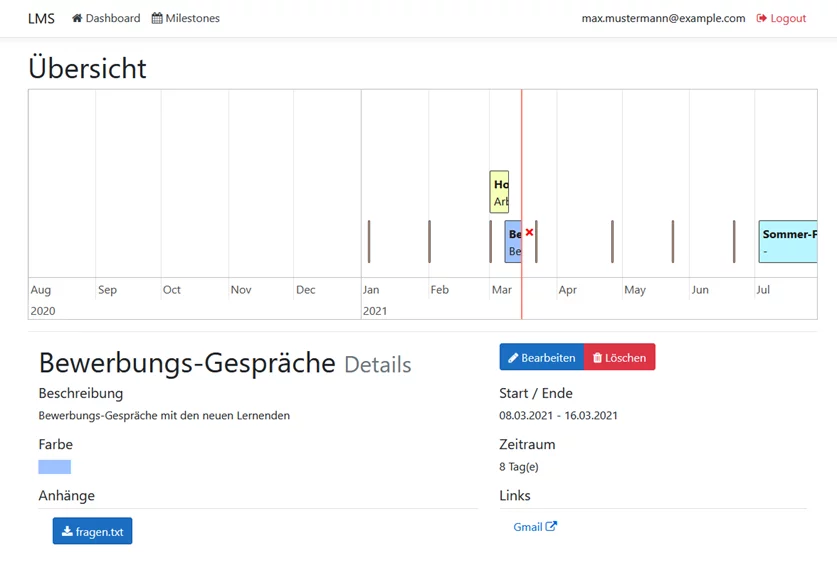Image resolution: width=837 pixels, height=565 pixels.
Task: Click the light blue Farbe color swatch
Action: [55, 467]
